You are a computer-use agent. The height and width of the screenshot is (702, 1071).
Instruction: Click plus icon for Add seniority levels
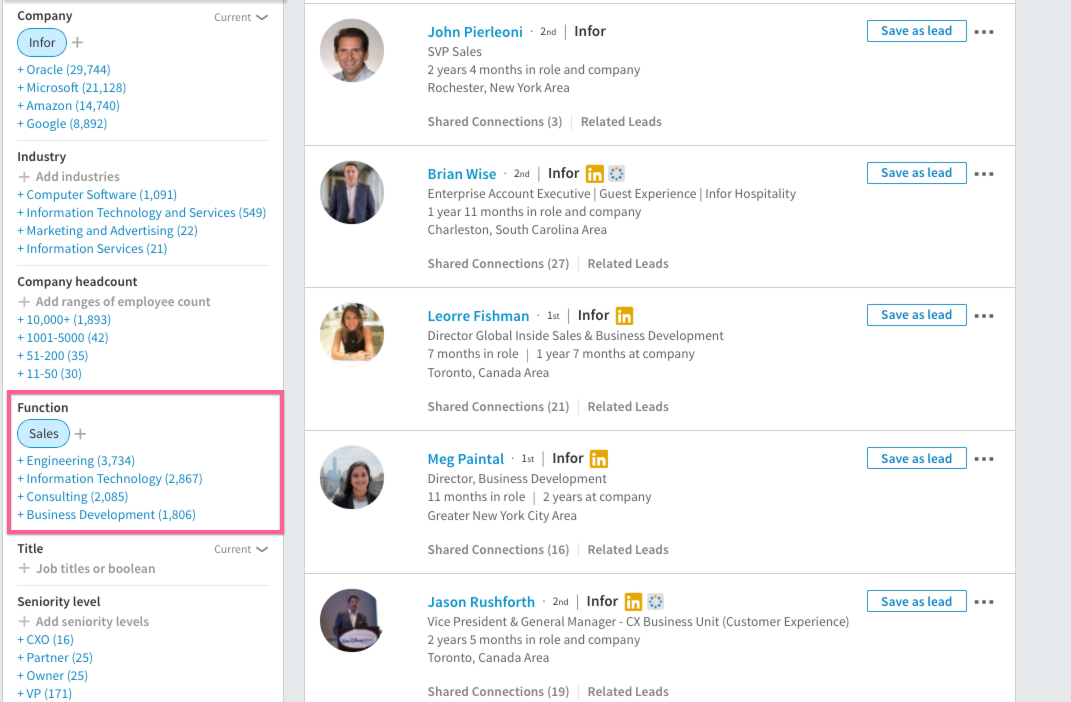(24, 621)
